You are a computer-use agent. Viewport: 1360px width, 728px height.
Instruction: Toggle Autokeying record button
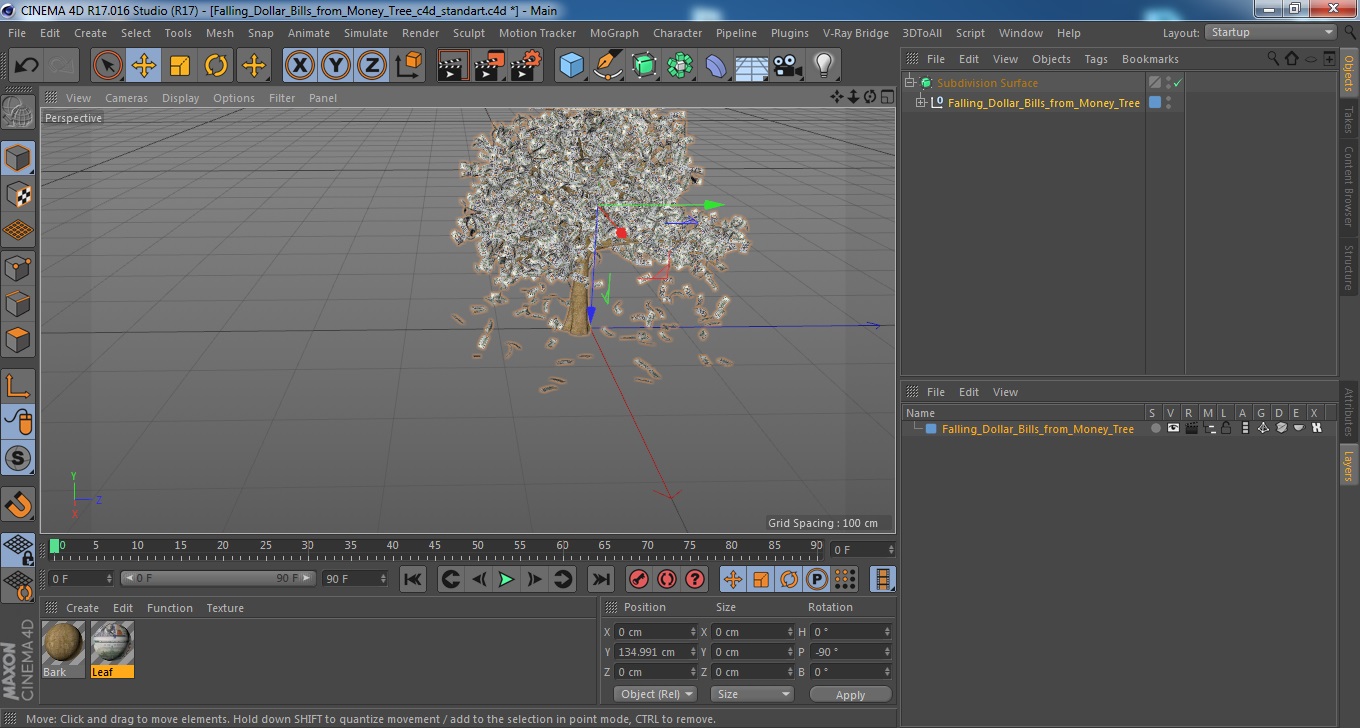click(667, 579)
